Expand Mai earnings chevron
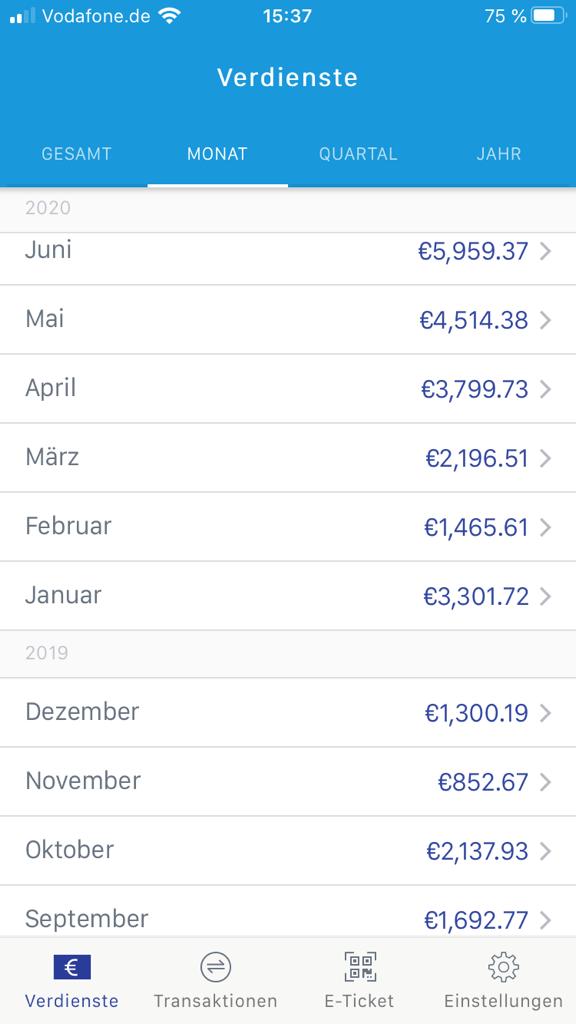The width and height of the screenshot is (576, 1024). click(546, 321)
